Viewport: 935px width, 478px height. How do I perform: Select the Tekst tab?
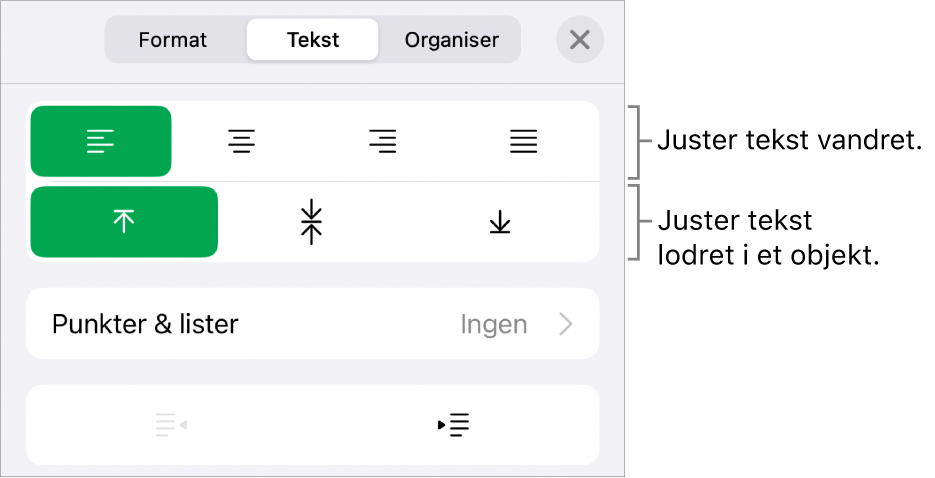click(x=313, y=41)
